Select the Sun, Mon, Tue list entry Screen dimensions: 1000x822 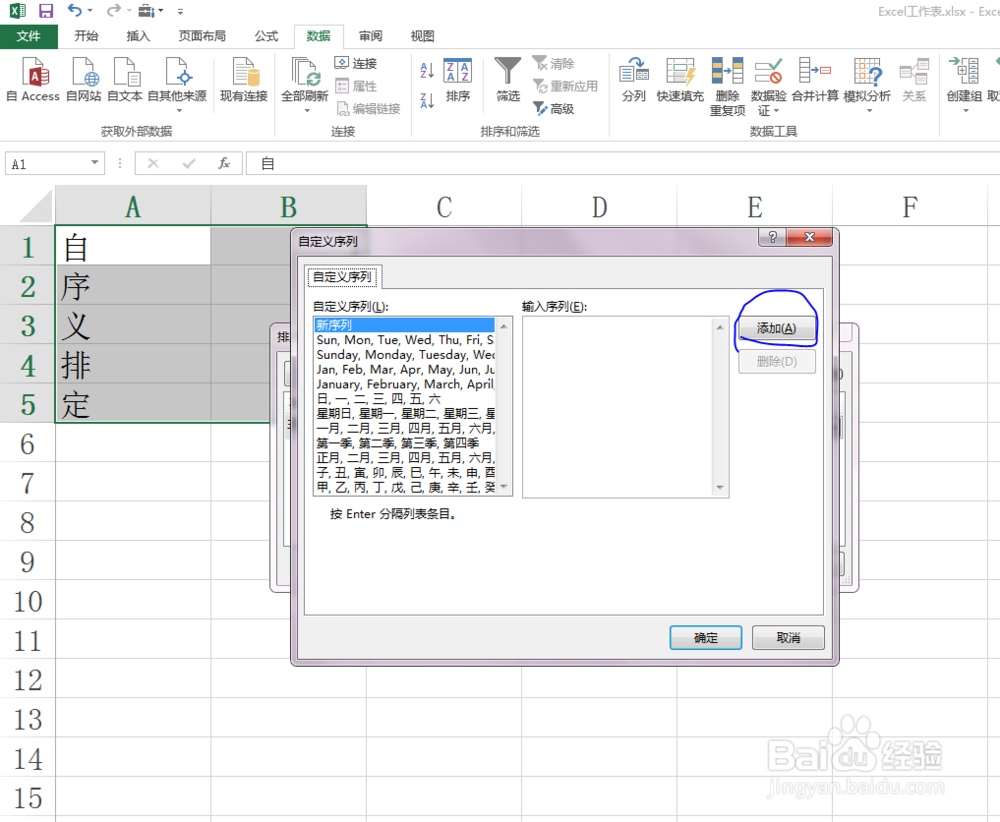click(404, 340)
